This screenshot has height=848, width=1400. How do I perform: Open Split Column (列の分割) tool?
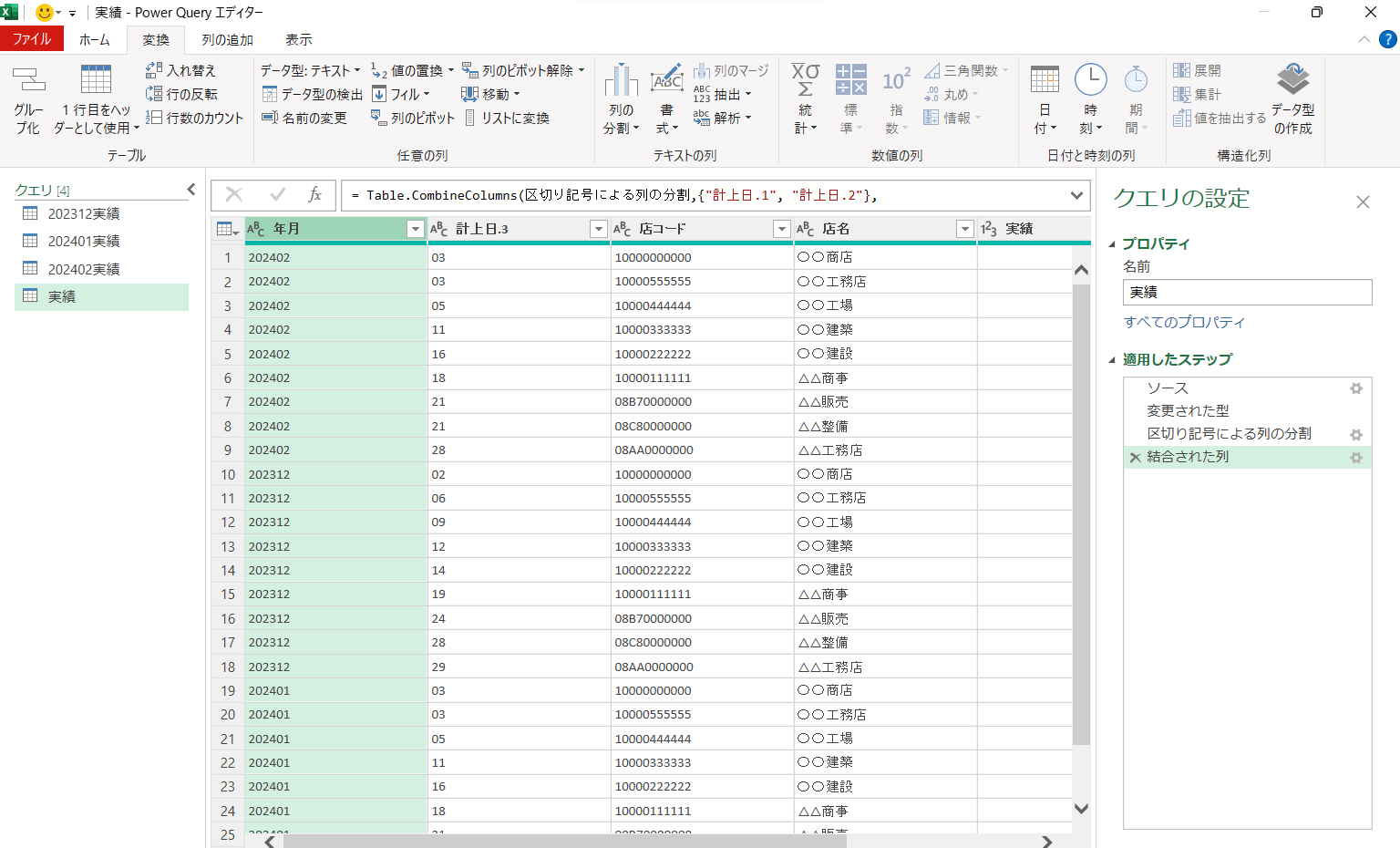[621, 100]
